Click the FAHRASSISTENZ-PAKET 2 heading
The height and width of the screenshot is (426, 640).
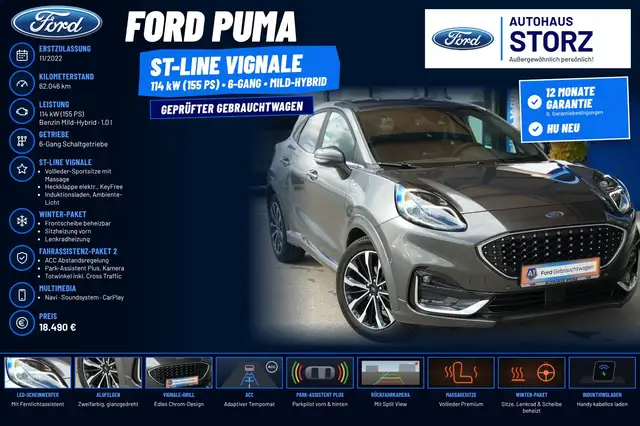[x=78, y=251]
